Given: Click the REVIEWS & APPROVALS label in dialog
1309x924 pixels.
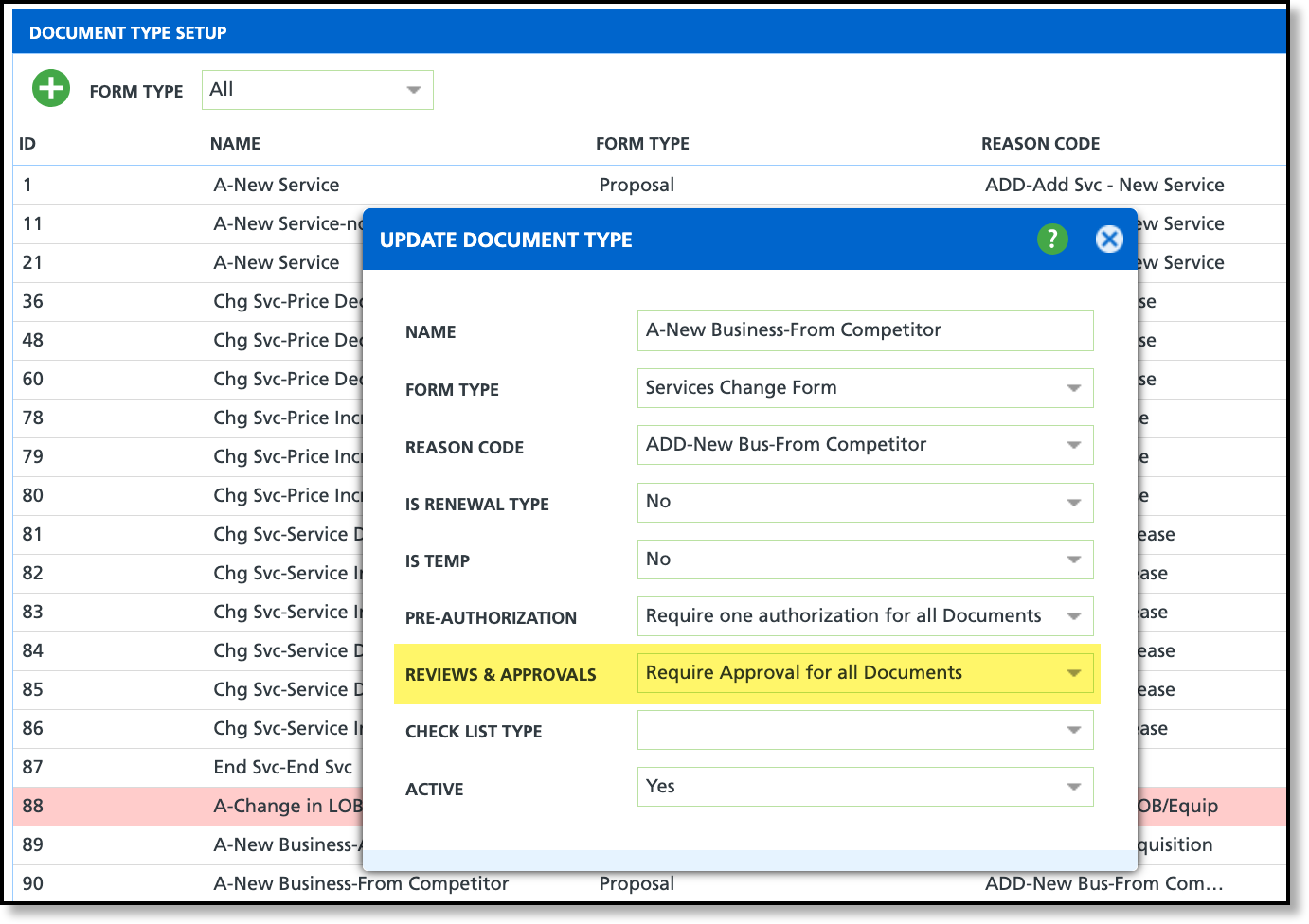Looking at the screenshot, I should click(501, 675).
